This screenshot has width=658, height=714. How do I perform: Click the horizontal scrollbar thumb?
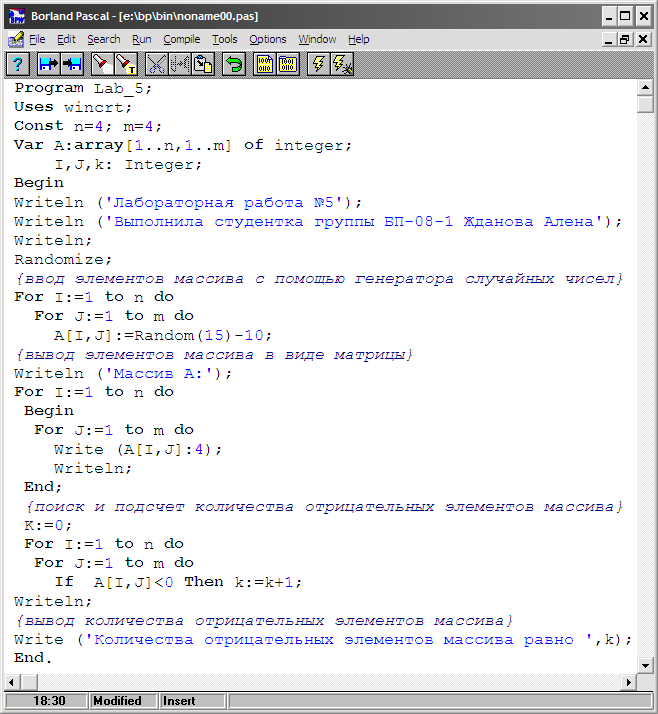(29, 682)
